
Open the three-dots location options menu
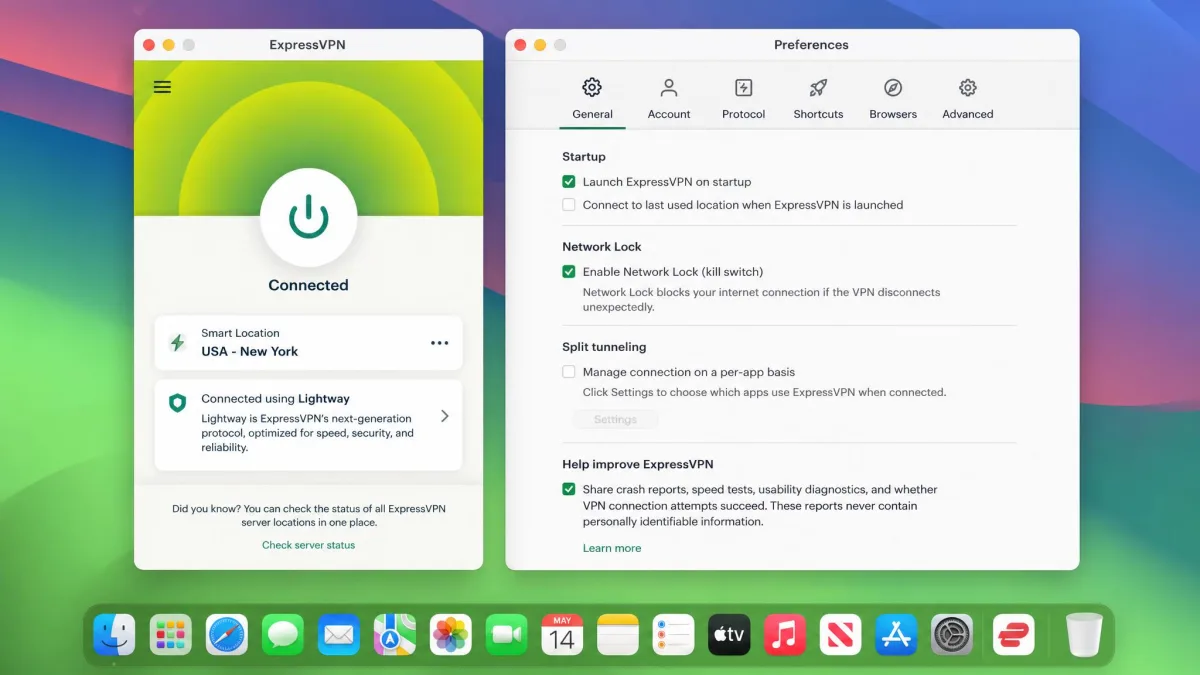pos(439,343)
